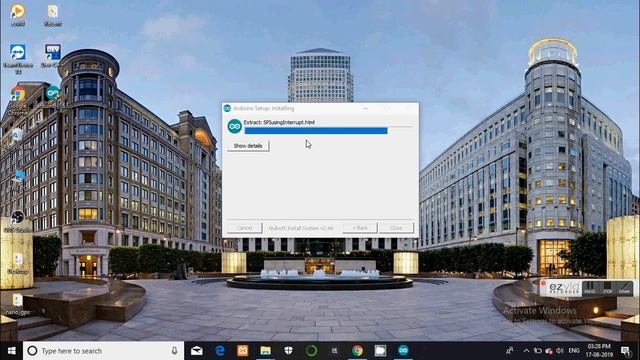This screenshot has width=640, height=360.
Task: Select the Dev-C++ desktop shortcut
Action: (x=52, y=56)
